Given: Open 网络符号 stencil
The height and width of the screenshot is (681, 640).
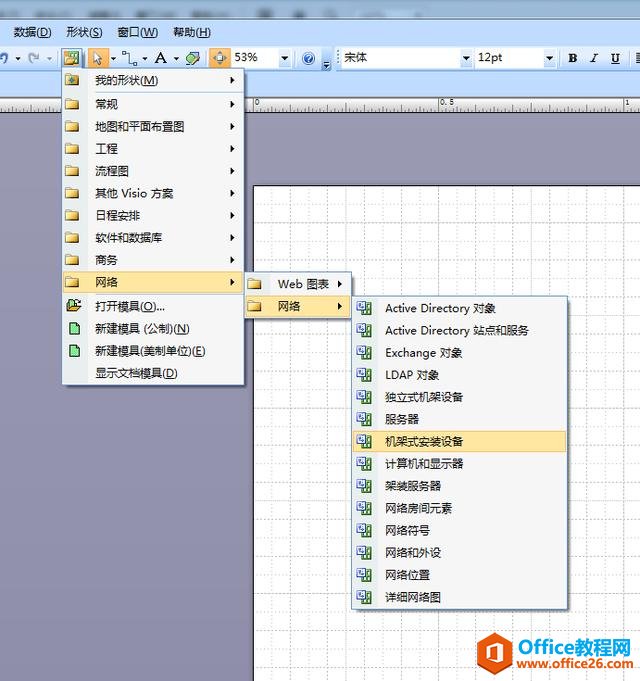Looking at the screenshot, I should click(459, 530).
